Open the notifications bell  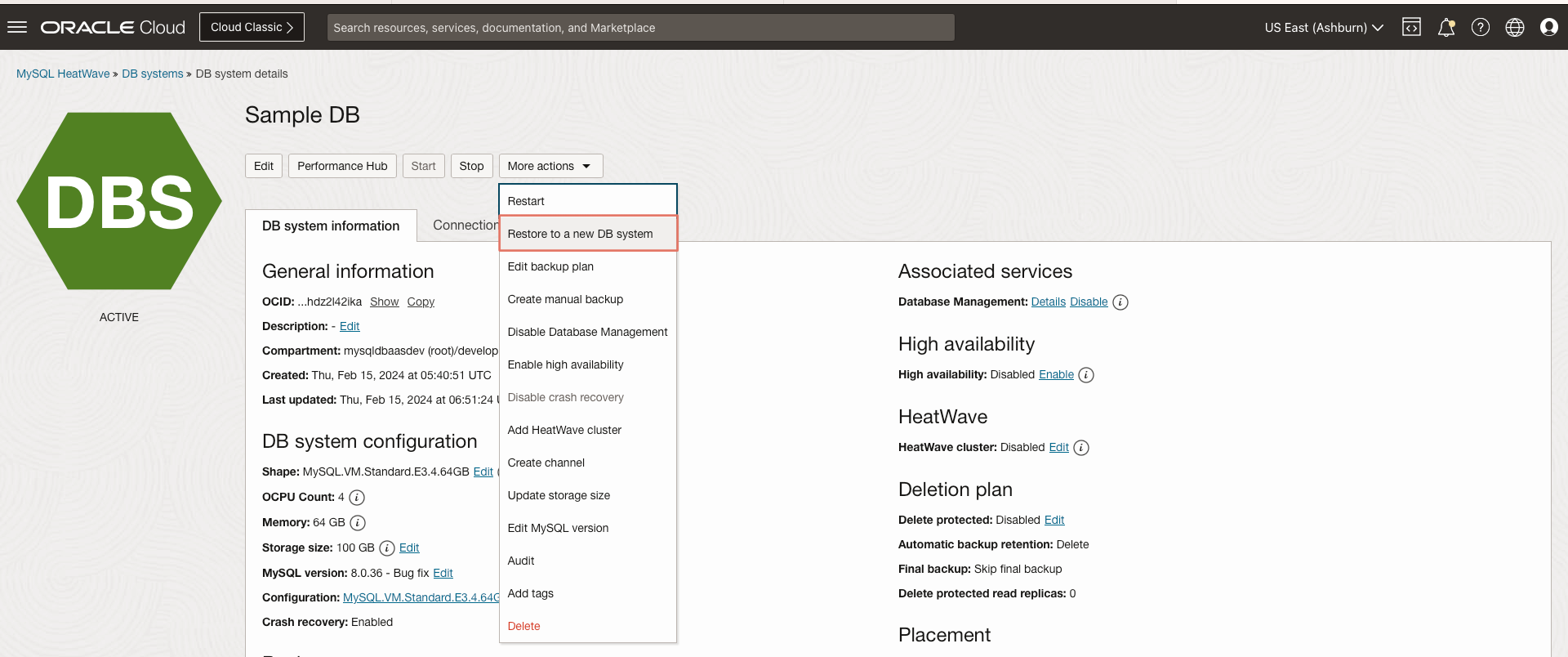[1446, 27]
